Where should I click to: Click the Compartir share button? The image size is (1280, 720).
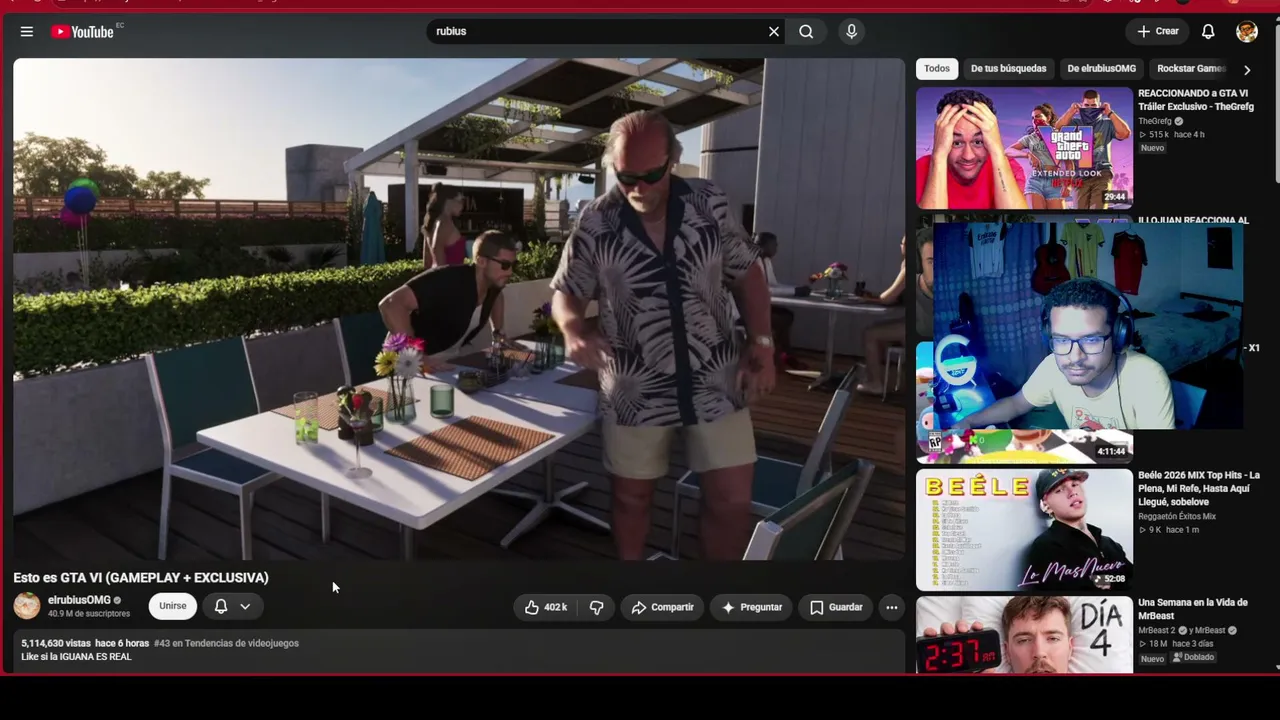[662, 607]
